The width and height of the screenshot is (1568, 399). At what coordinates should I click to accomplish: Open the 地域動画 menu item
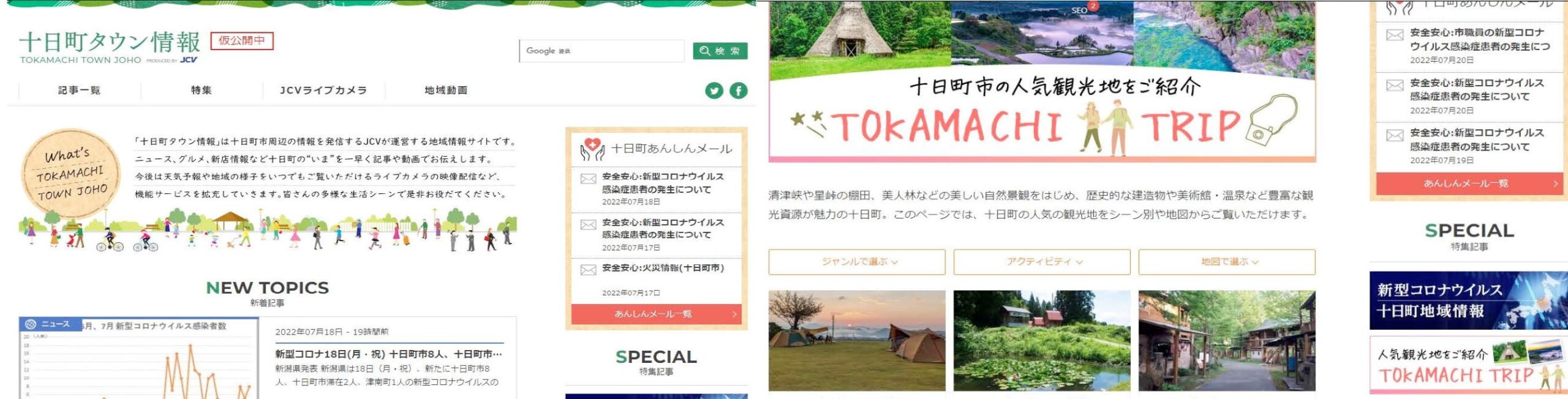446,90
